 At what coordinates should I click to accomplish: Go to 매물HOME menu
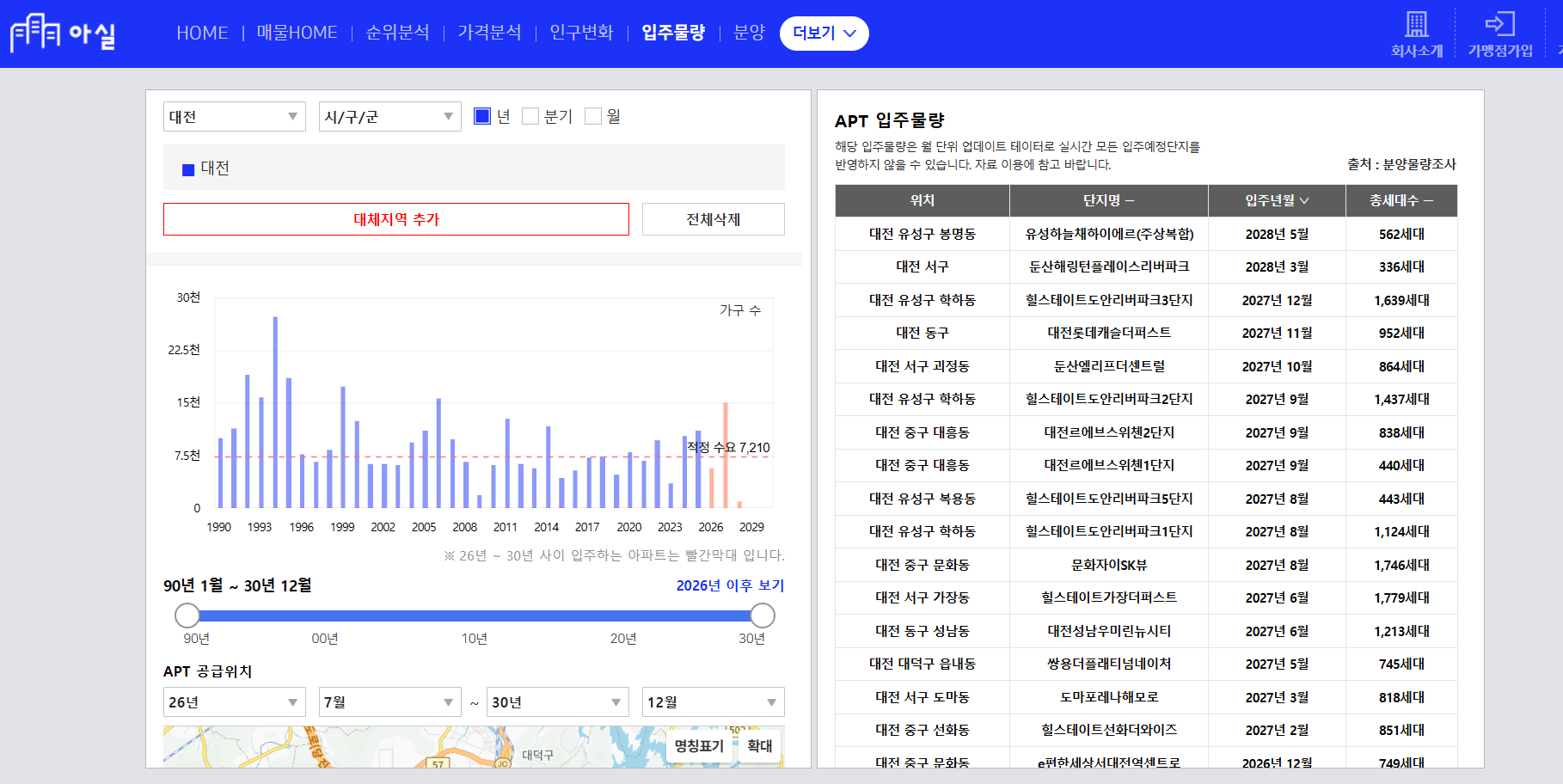[297, 33]
